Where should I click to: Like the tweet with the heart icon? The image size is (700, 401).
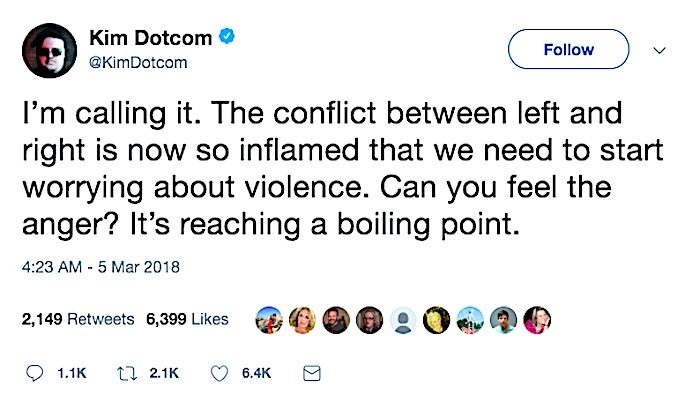pos(219,373)
